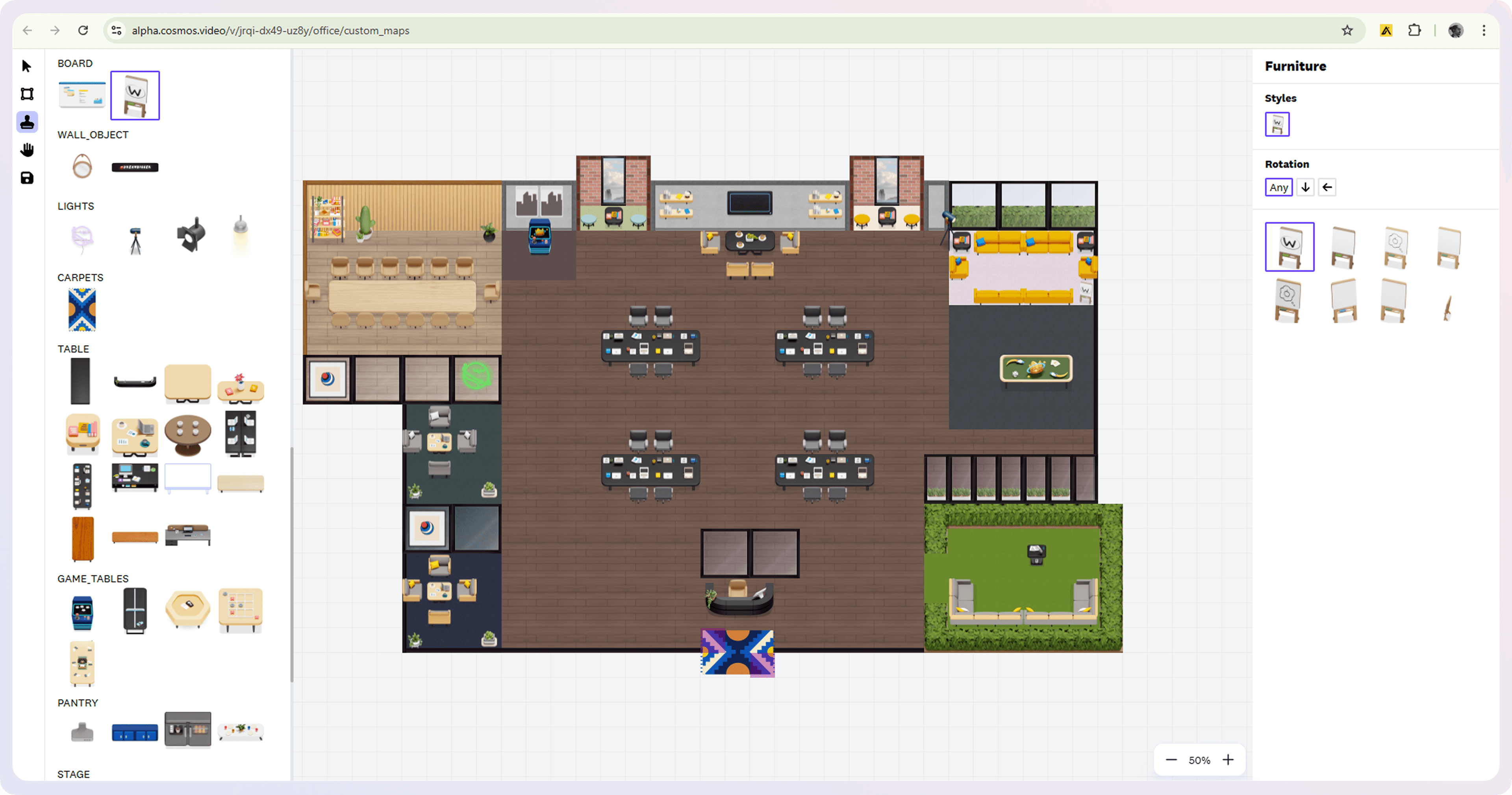Click the selected whiteboard style thumbnail
The image size is (1512, 795).
[x=1277, y=124]
